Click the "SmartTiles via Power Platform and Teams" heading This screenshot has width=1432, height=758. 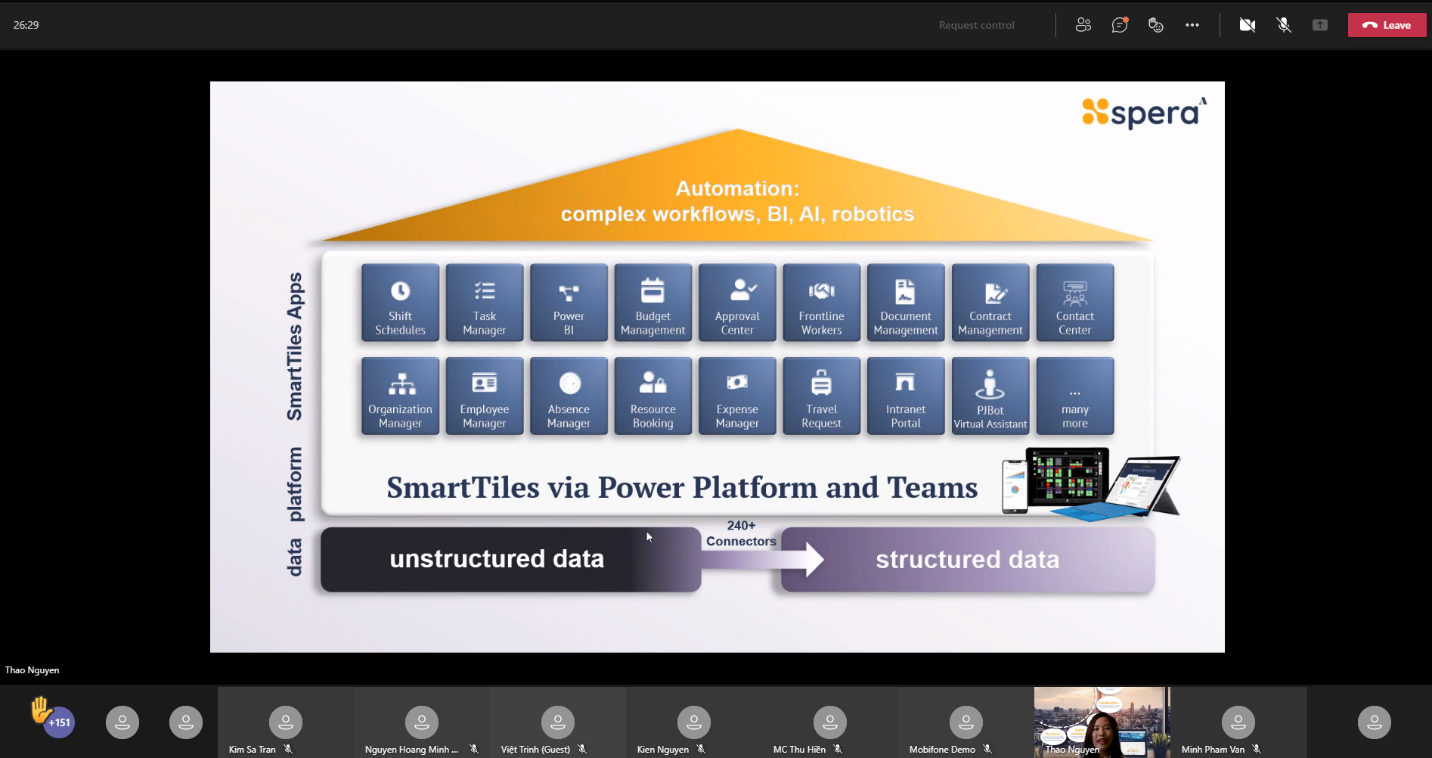[682, 487]
